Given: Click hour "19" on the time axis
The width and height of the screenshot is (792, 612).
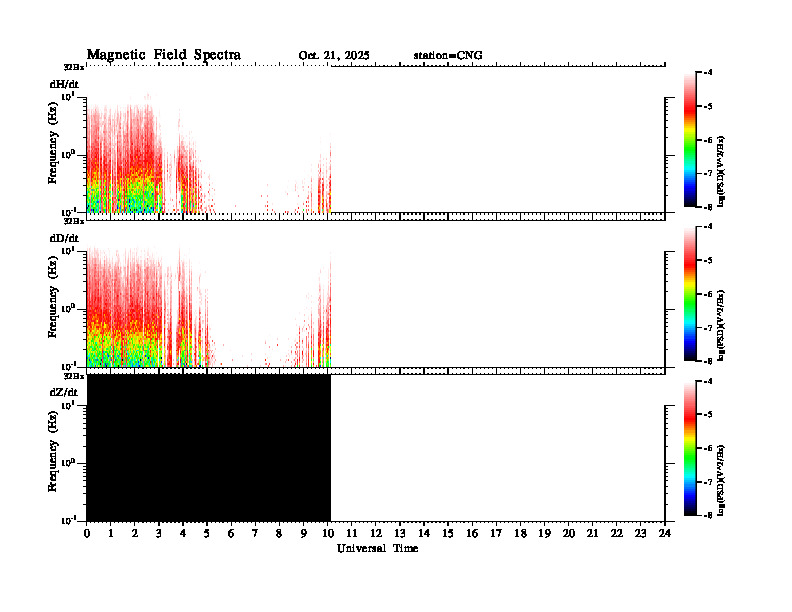Looking at the screenshot, I should (x=544, y=534).
